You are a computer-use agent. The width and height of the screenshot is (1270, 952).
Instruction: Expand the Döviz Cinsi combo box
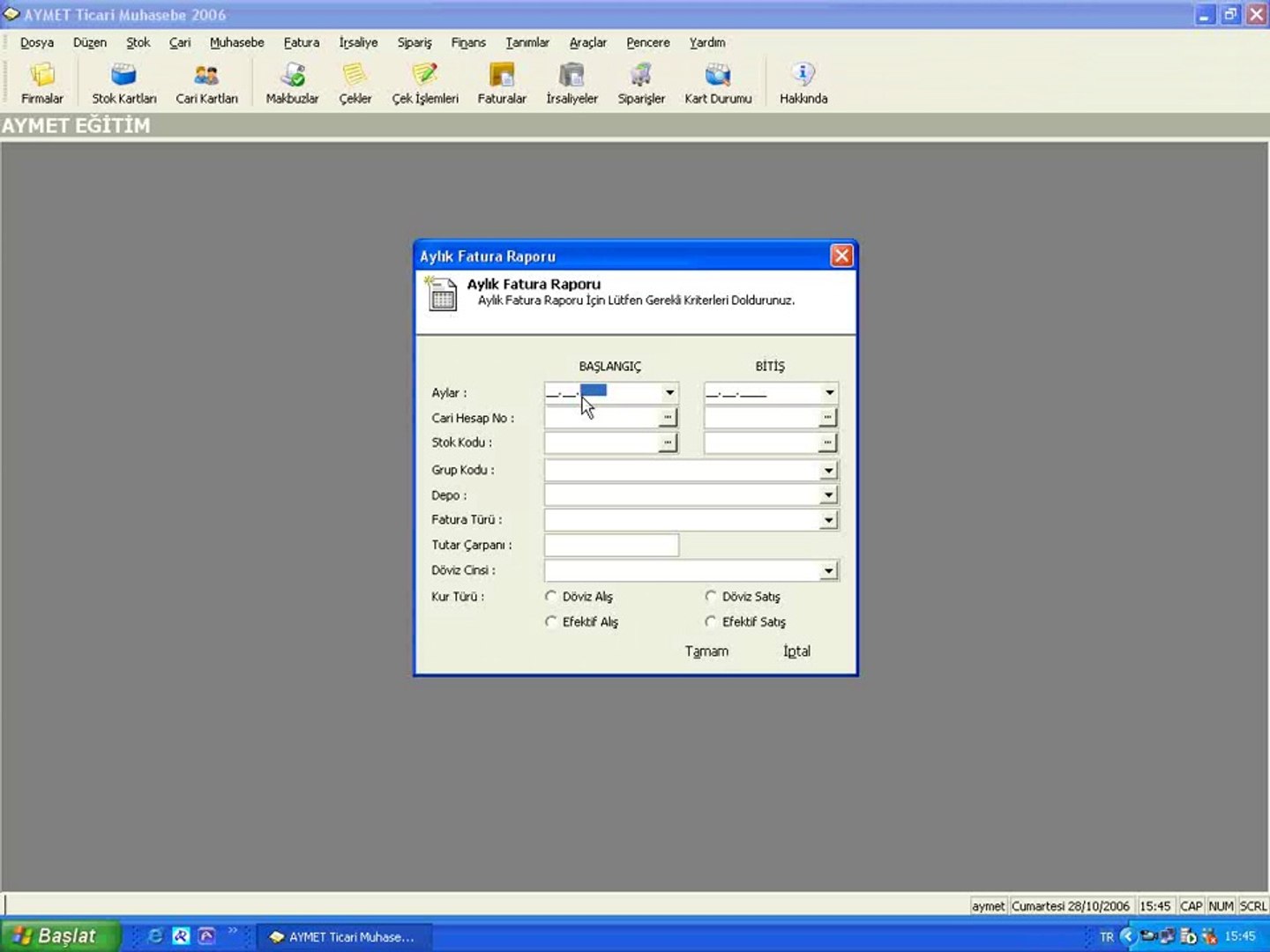point(828,571)
